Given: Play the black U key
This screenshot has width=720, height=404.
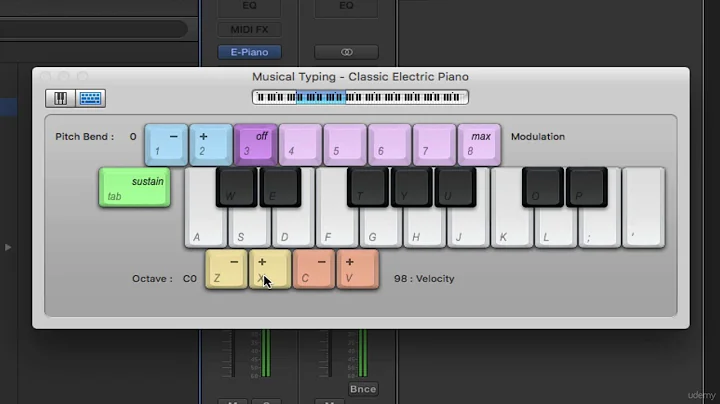Looking at the screenshot, I should [456, 187].
